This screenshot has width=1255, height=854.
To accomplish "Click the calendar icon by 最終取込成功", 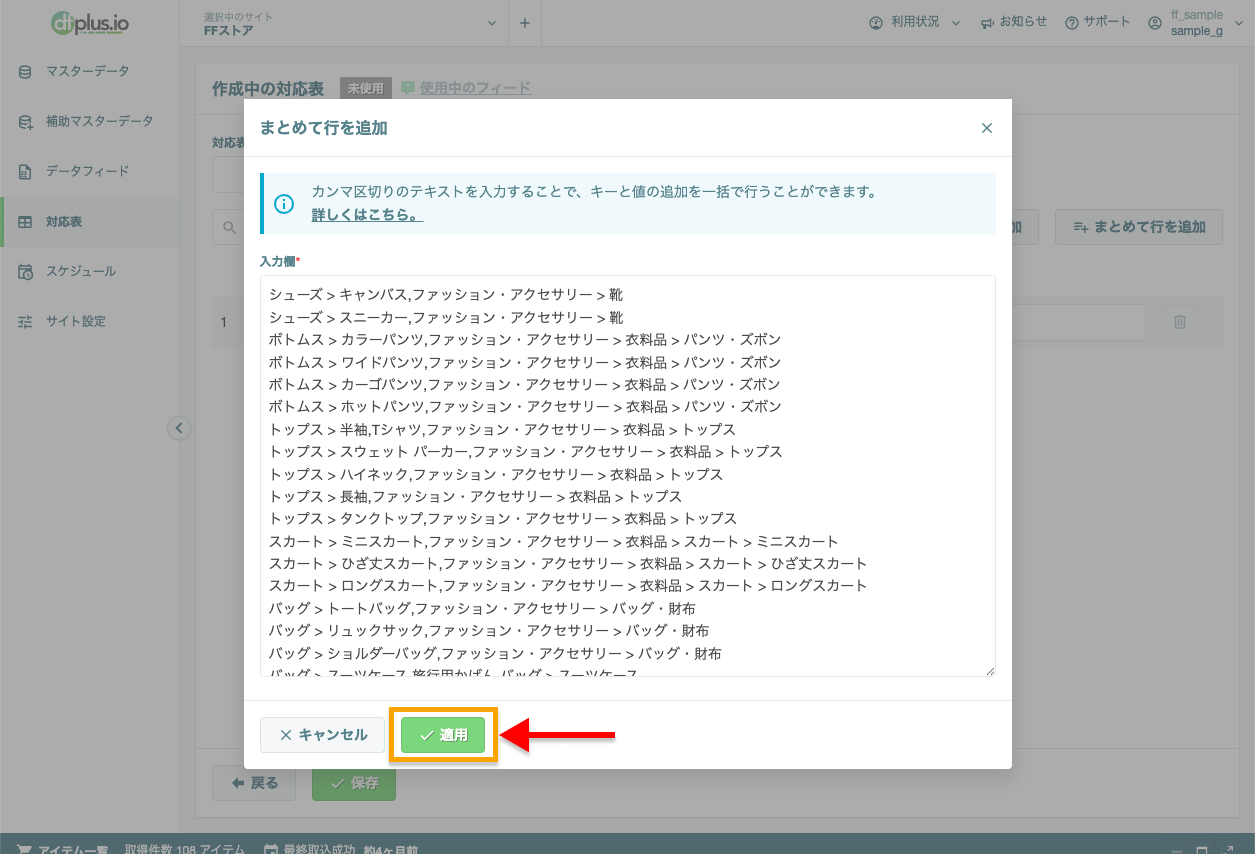I will 270,849.
